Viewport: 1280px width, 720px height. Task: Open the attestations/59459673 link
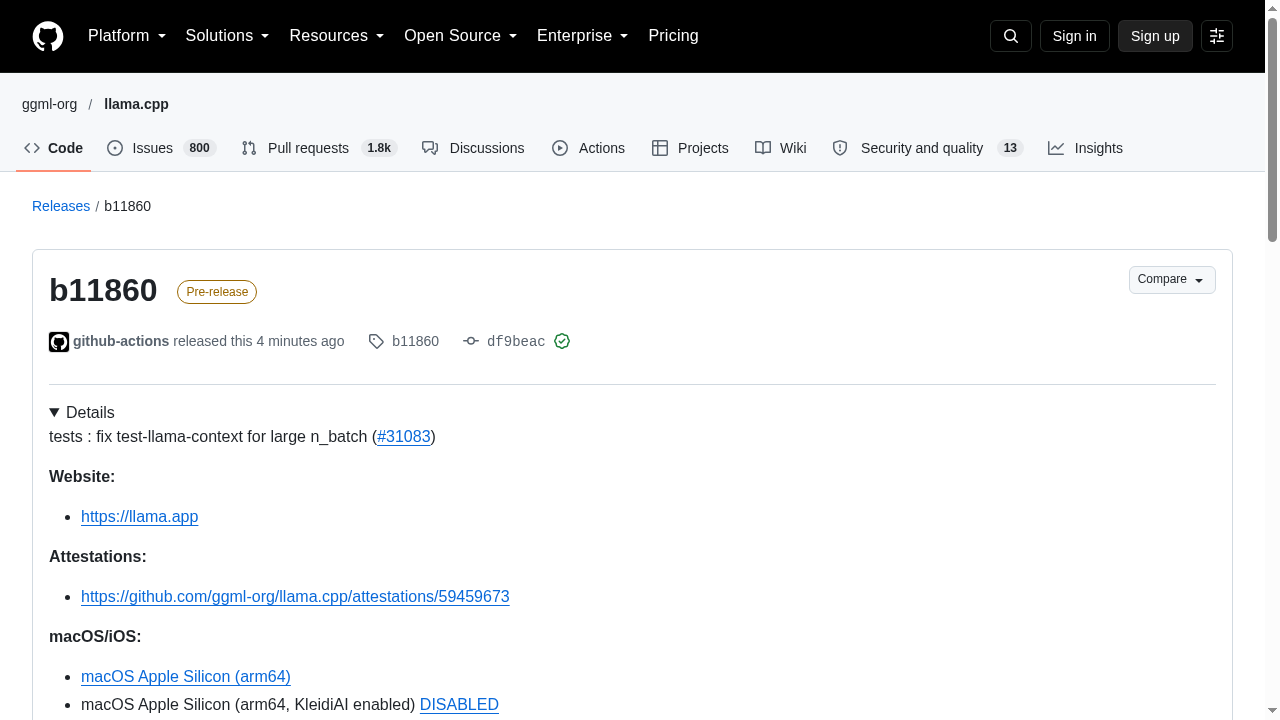point(295,597)
